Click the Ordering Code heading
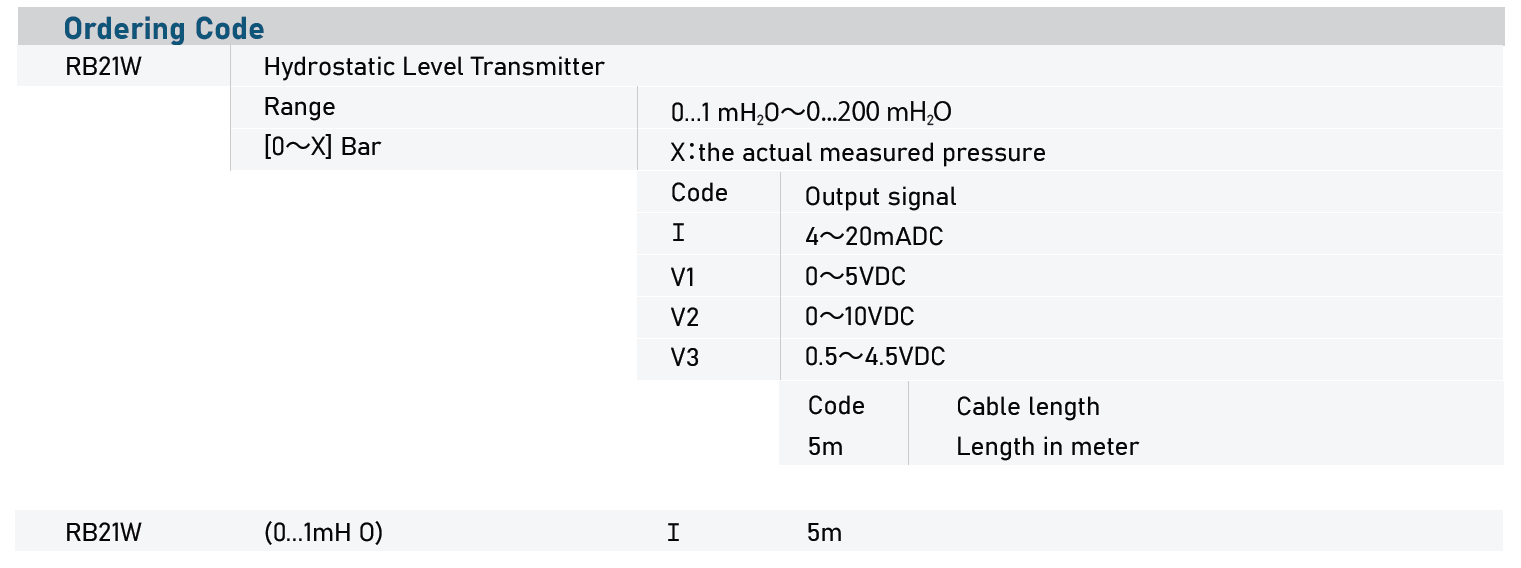1521x568 pixels. click(164, 28)
